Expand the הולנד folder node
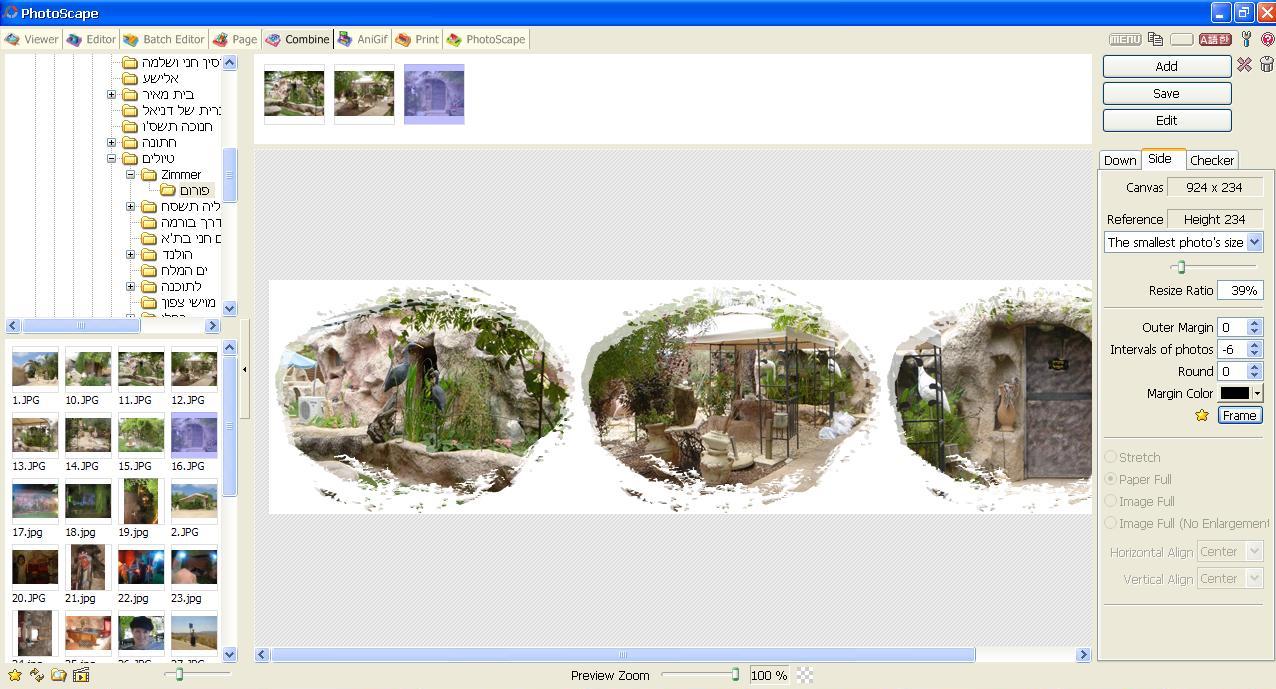Image resolution: width=1276 pixels, height=689 pixels. pyautogui.click(x=131, y=254)
